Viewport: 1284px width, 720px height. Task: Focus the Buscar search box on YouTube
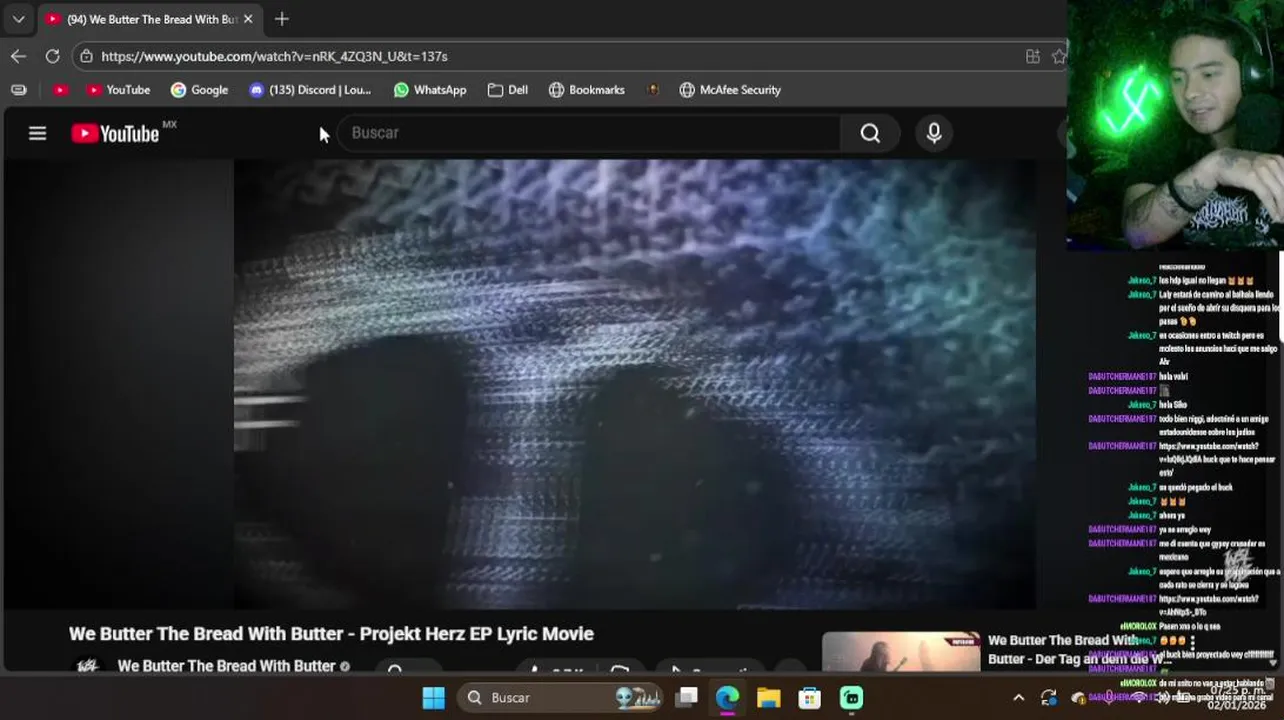click(x=590, y=133)
